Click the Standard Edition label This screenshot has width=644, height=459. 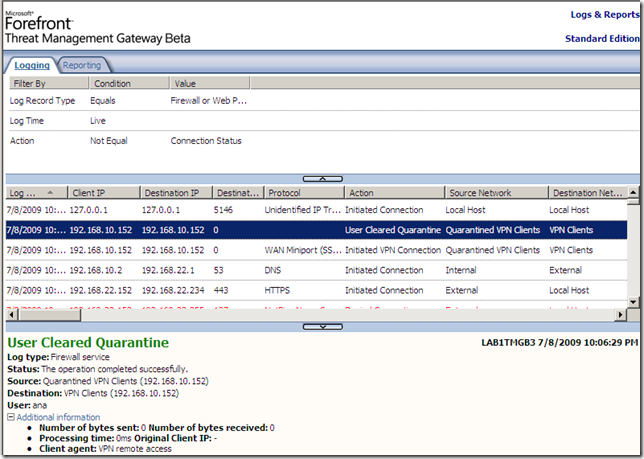point(602,39)
